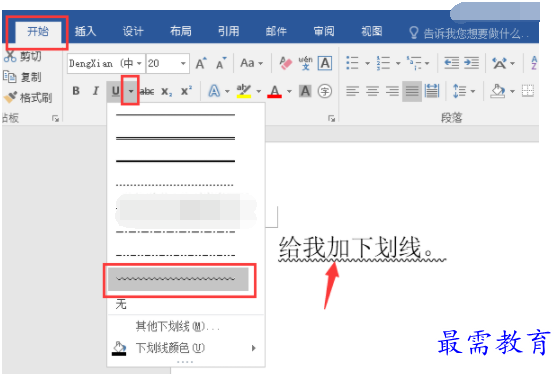Decrease paragraph indent
Screen dimensions: 559x374
[x=451, y=63]
